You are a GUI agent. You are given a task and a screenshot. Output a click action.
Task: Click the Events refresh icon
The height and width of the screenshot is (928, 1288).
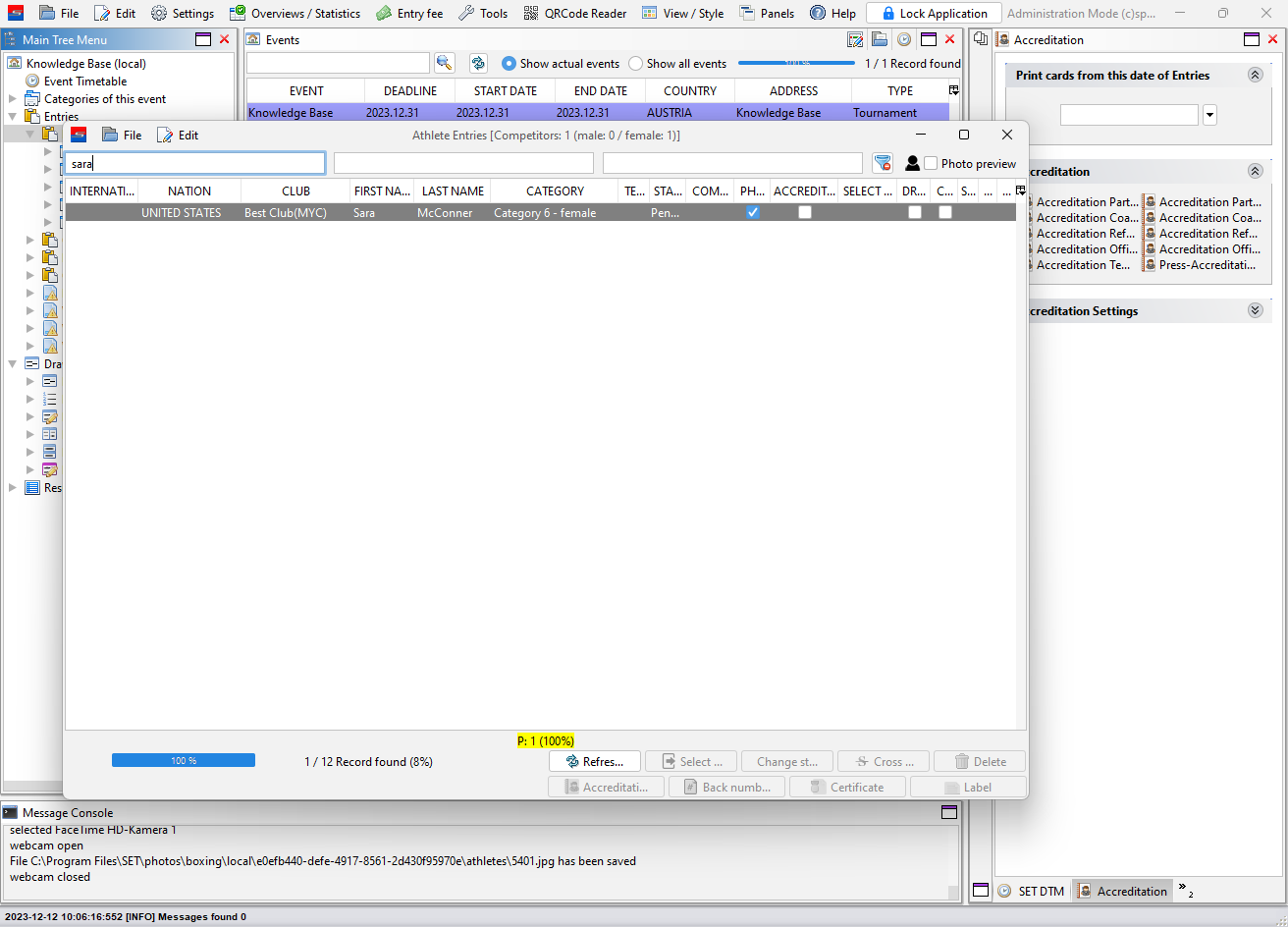pos(478,63)
